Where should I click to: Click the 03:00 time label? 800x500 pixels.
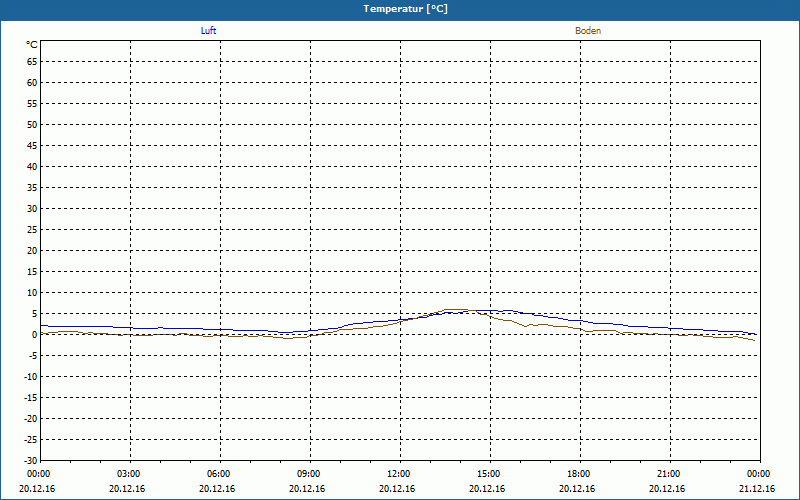tap(129, 474)
